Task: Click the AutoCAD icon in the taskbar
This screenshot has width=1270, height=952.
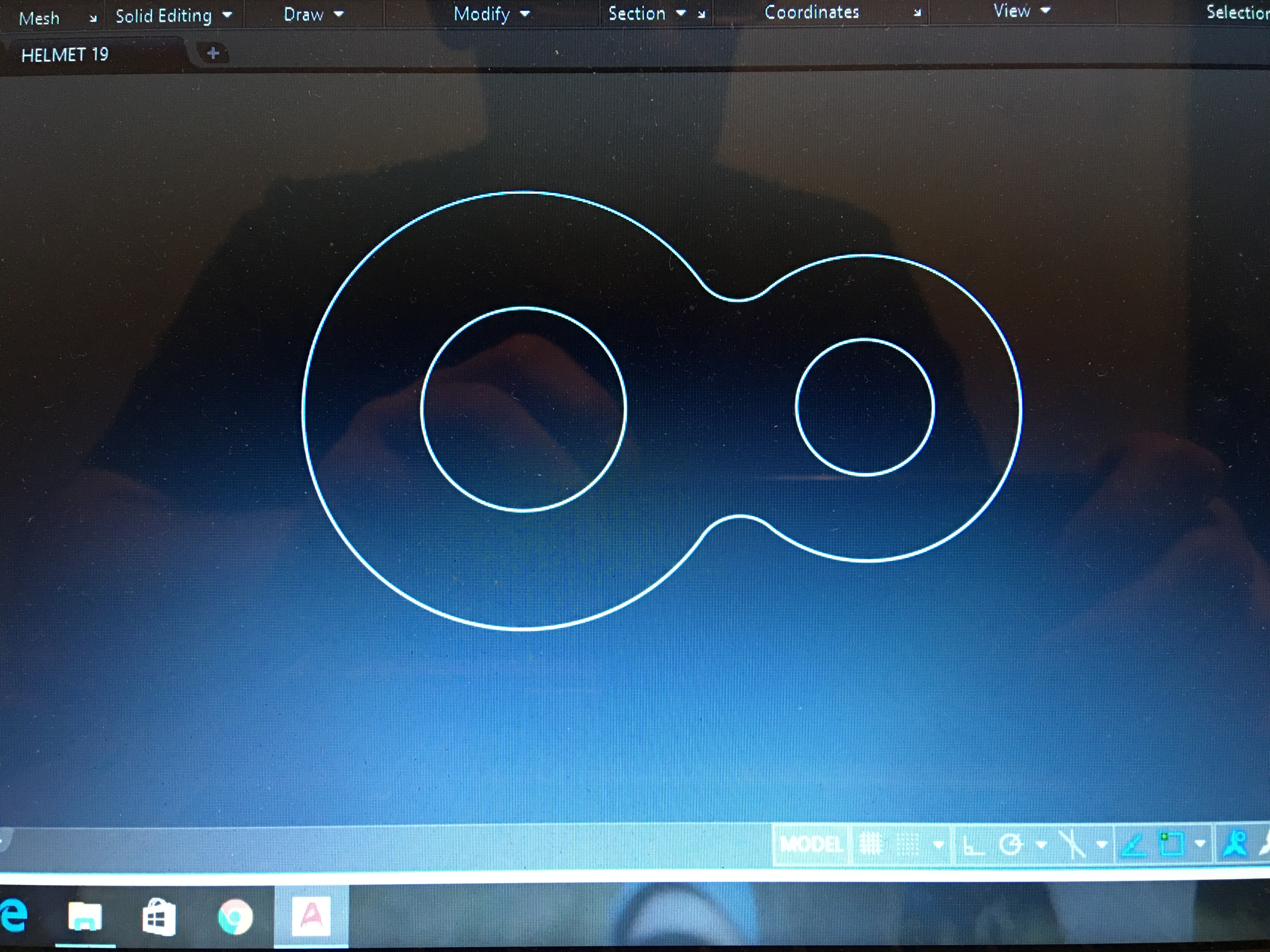Action: [x=311, y=916]
